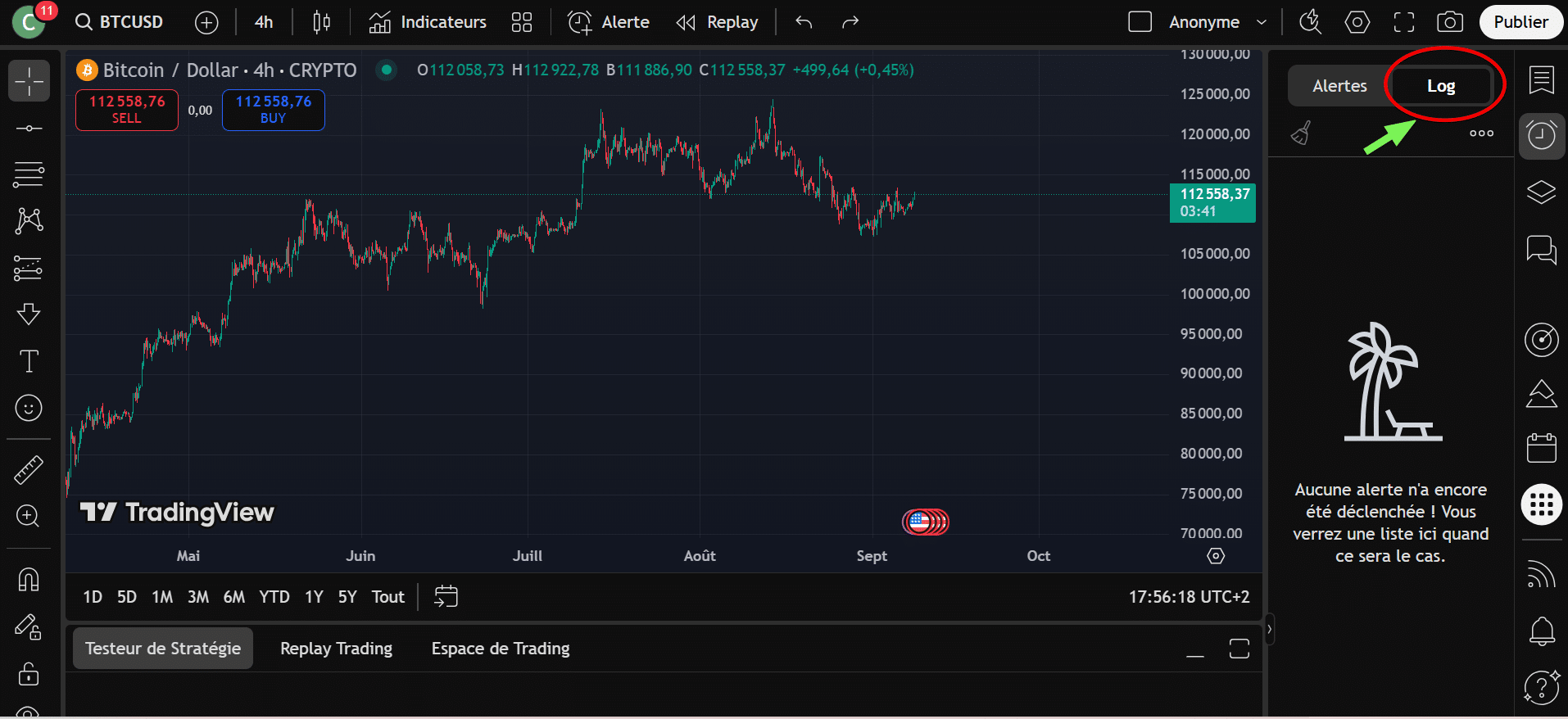This screenshot has width=1568, height=719.
Task: Click the Publier button
Action: click(1520, 22)
